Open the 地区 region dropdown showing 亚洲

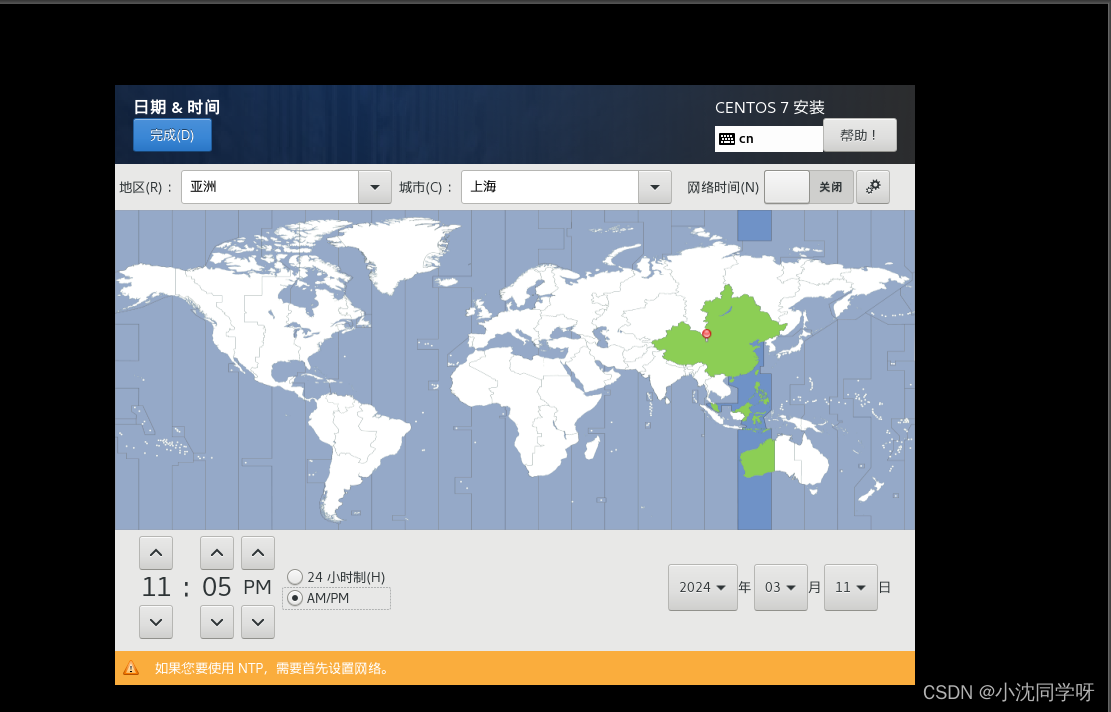(286, 187)
